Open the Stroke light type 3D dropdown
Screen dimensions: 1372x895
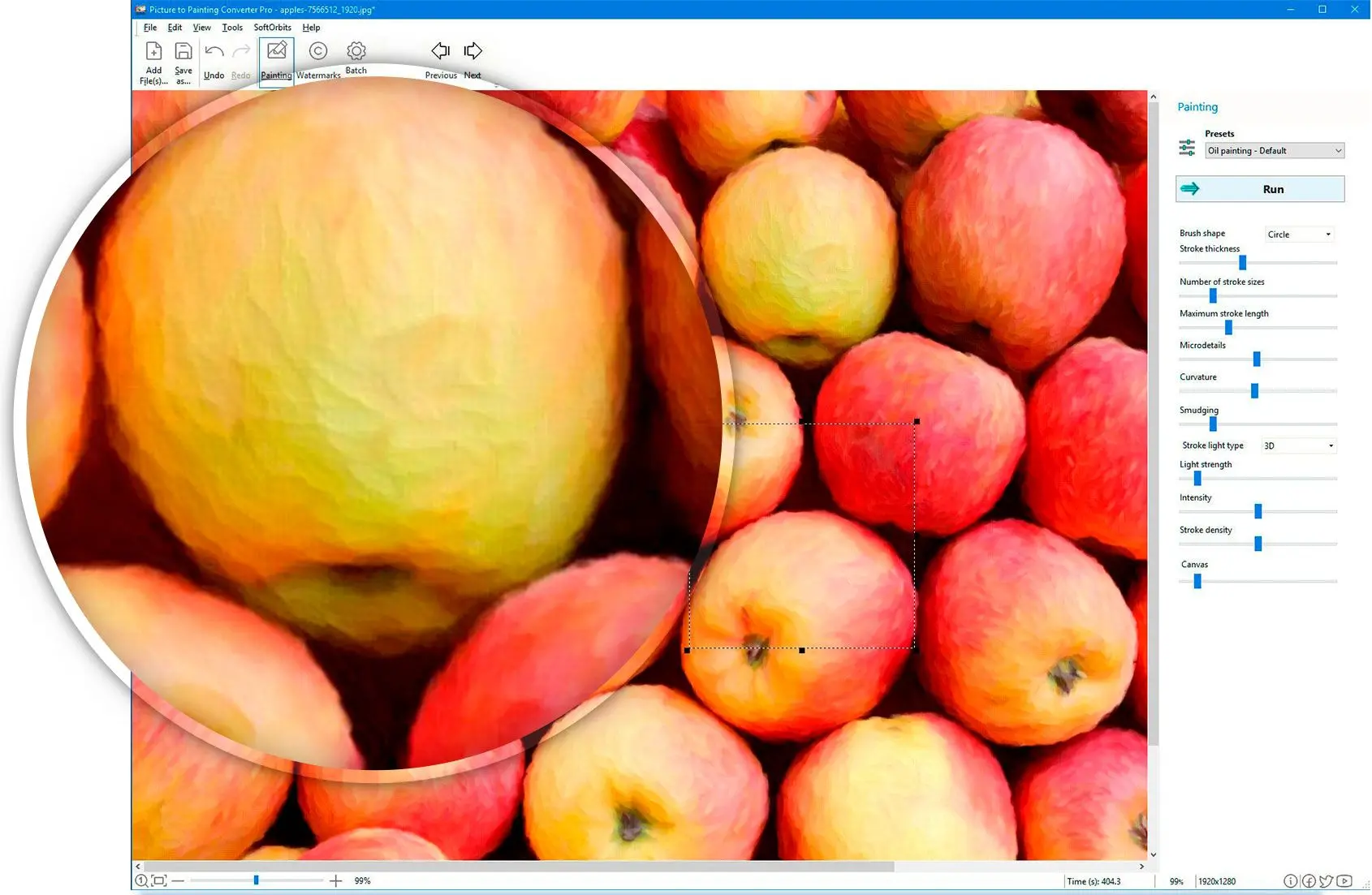pos(1299,445)
